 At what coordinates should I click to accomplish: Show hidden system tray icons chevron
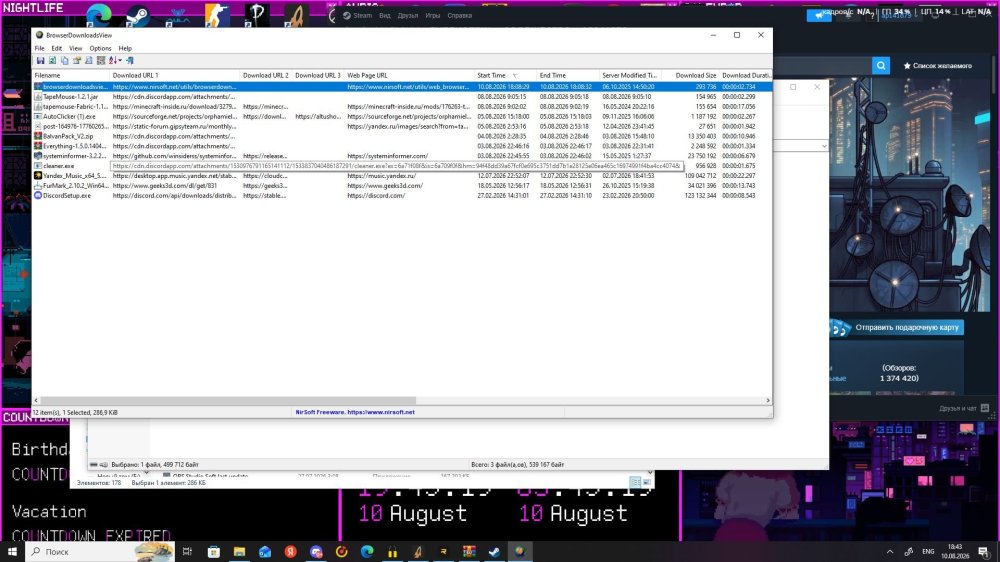pos(890,552)
